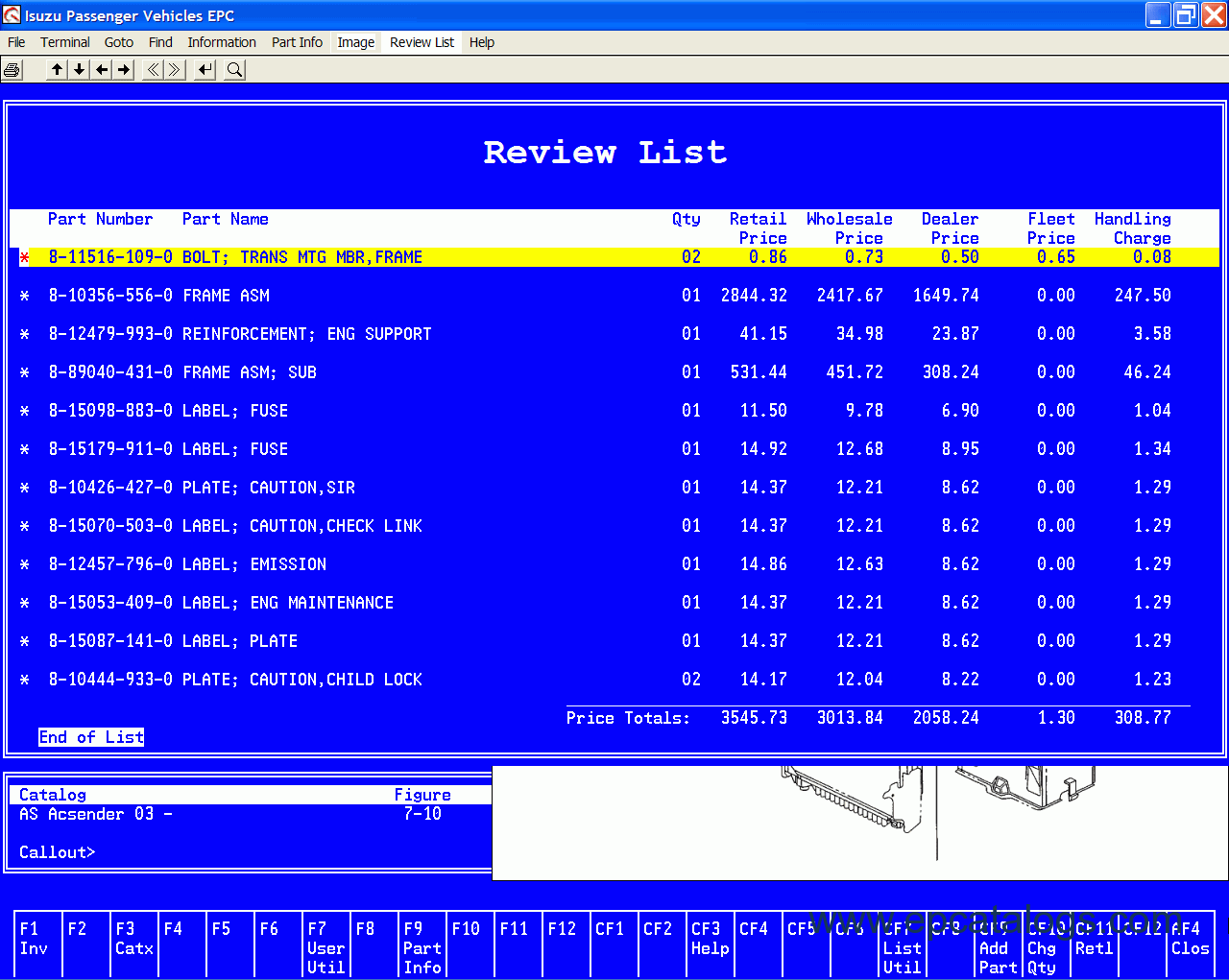The width and height of the screenshot is (1229, 980).
Task: Click the CF7 List Util function key
Action: [x=903, y=944]
